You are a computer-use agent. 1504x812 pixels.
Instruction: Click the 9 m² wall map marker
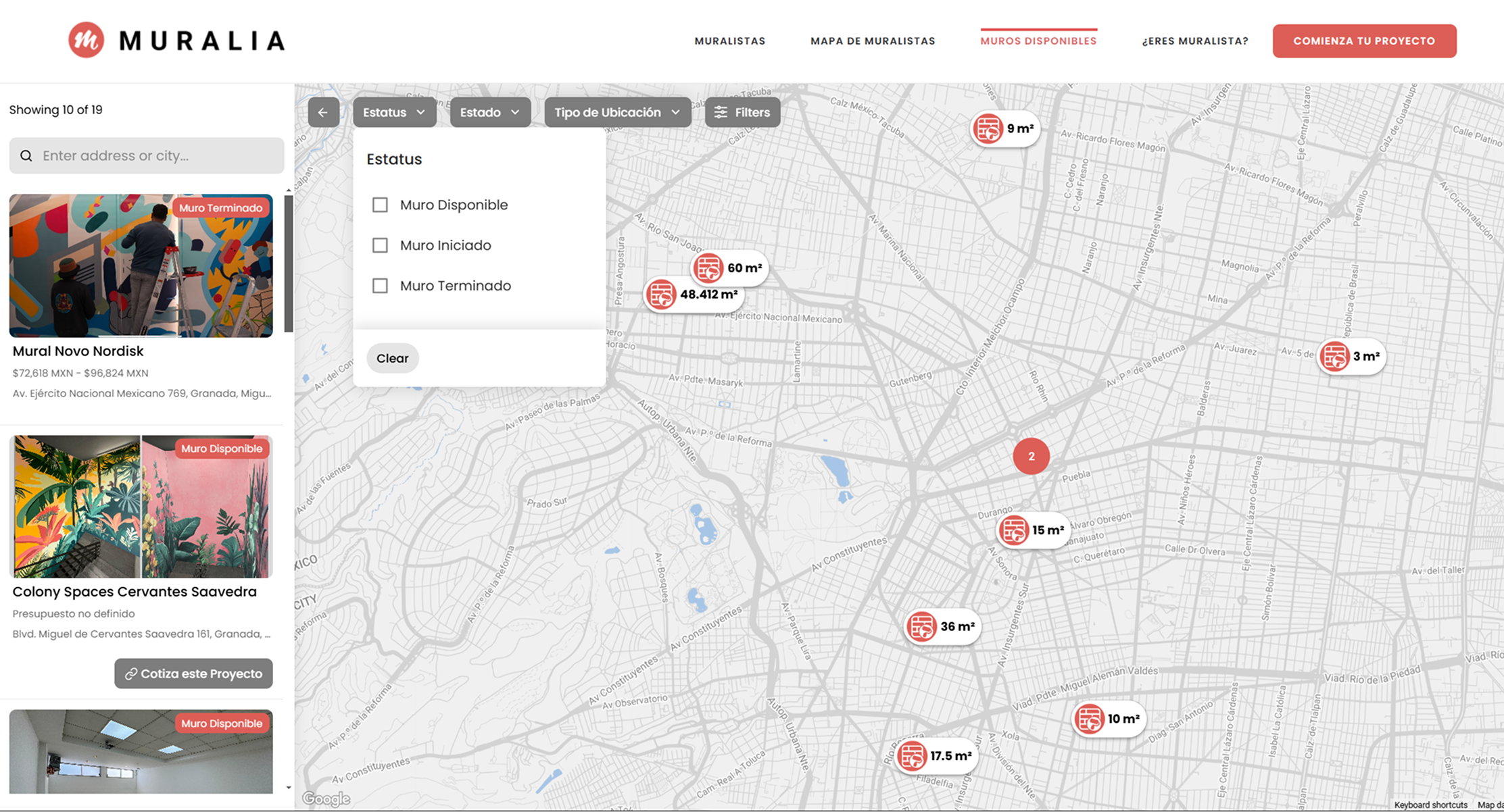coord(1004,128)
